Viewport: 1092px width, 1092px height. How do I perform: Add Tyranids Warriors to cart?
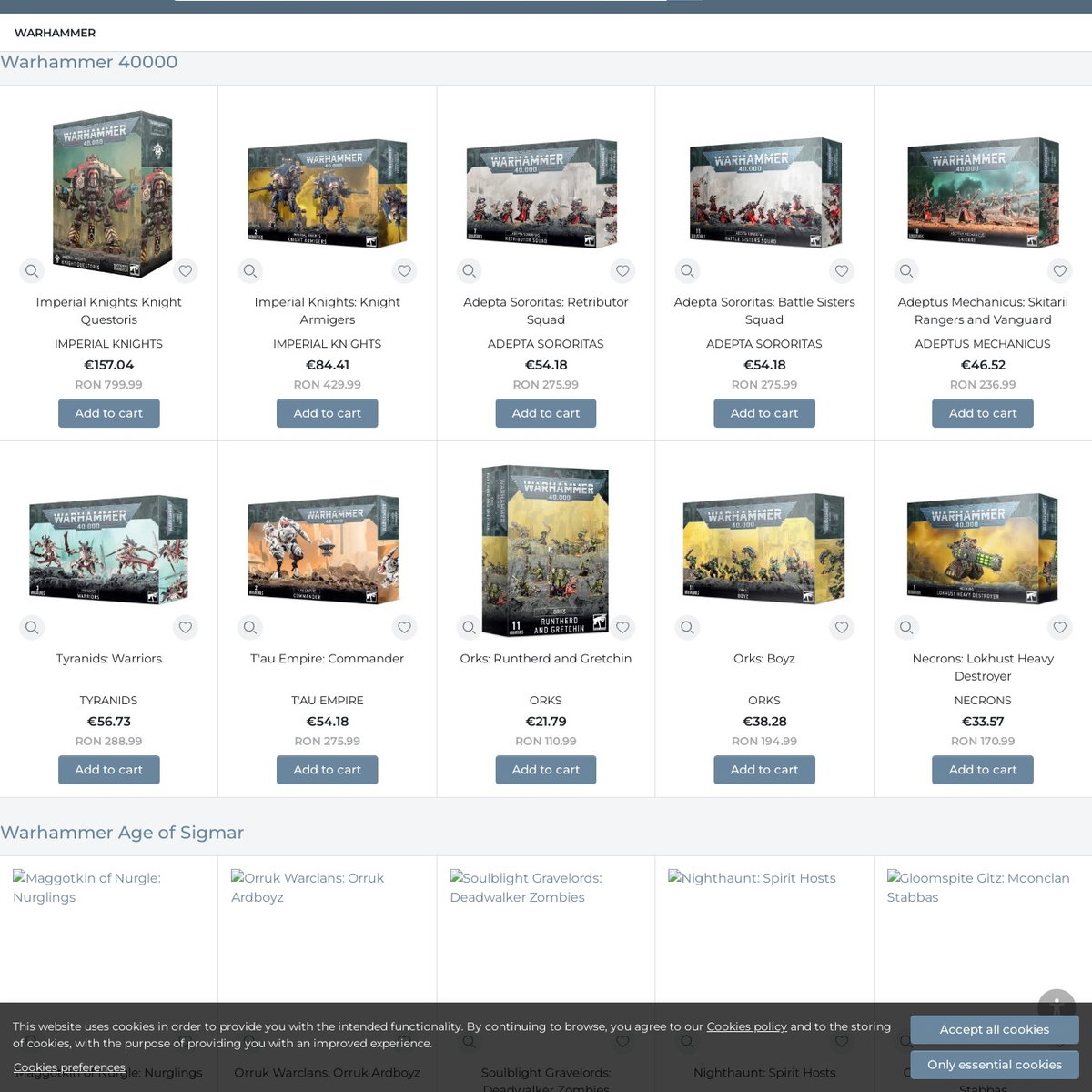click(109, 770)
